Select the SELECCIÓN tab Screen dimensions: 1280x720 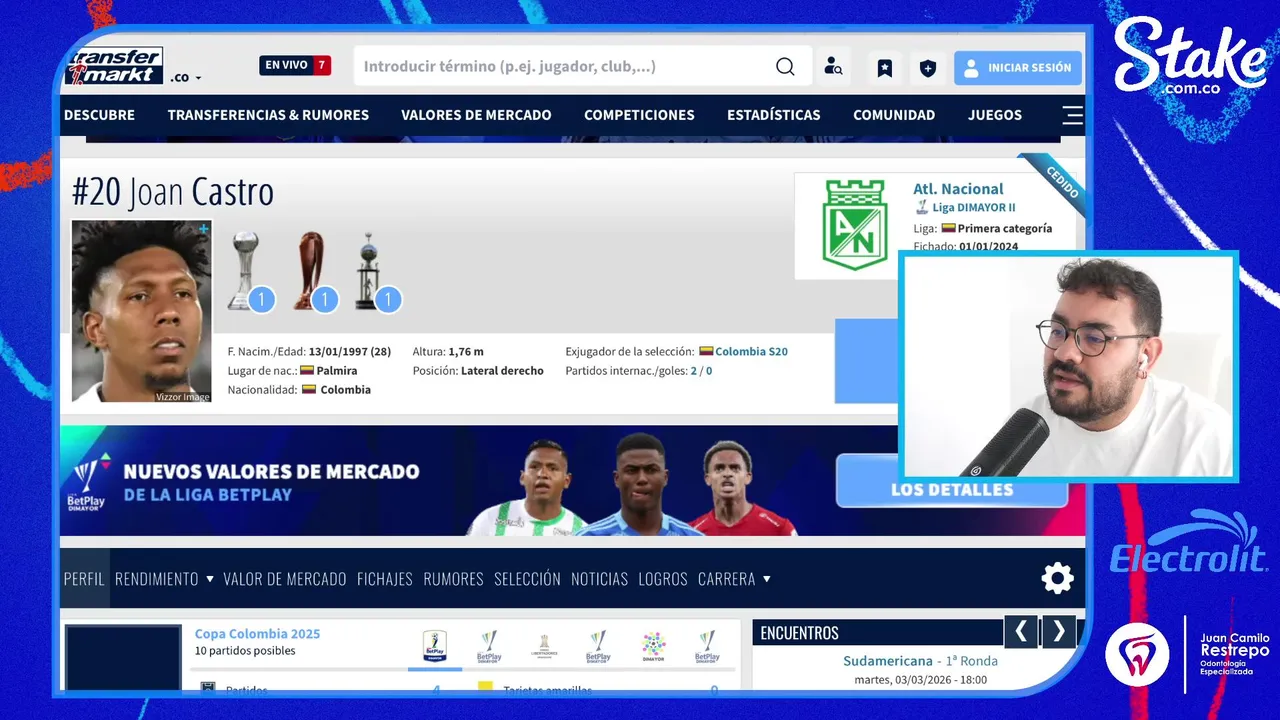tap(527, 579)
